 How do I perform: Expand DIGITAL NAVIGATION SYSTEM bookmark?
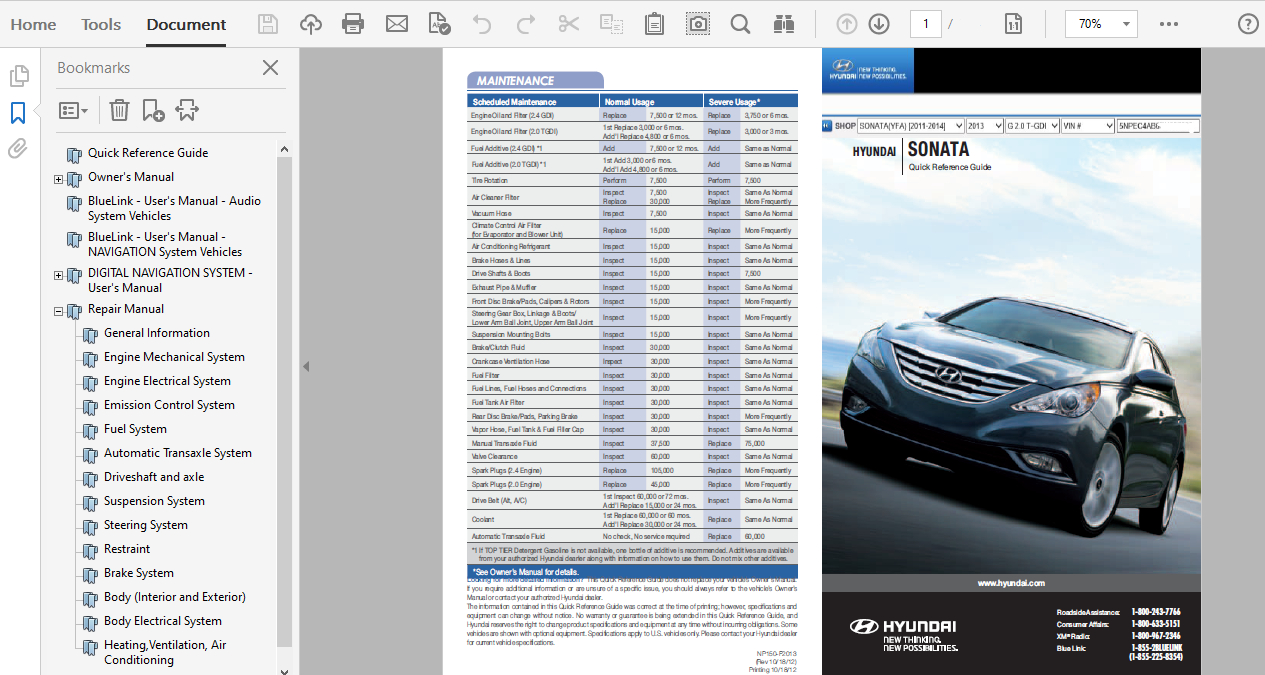click(x=59, y=276)
